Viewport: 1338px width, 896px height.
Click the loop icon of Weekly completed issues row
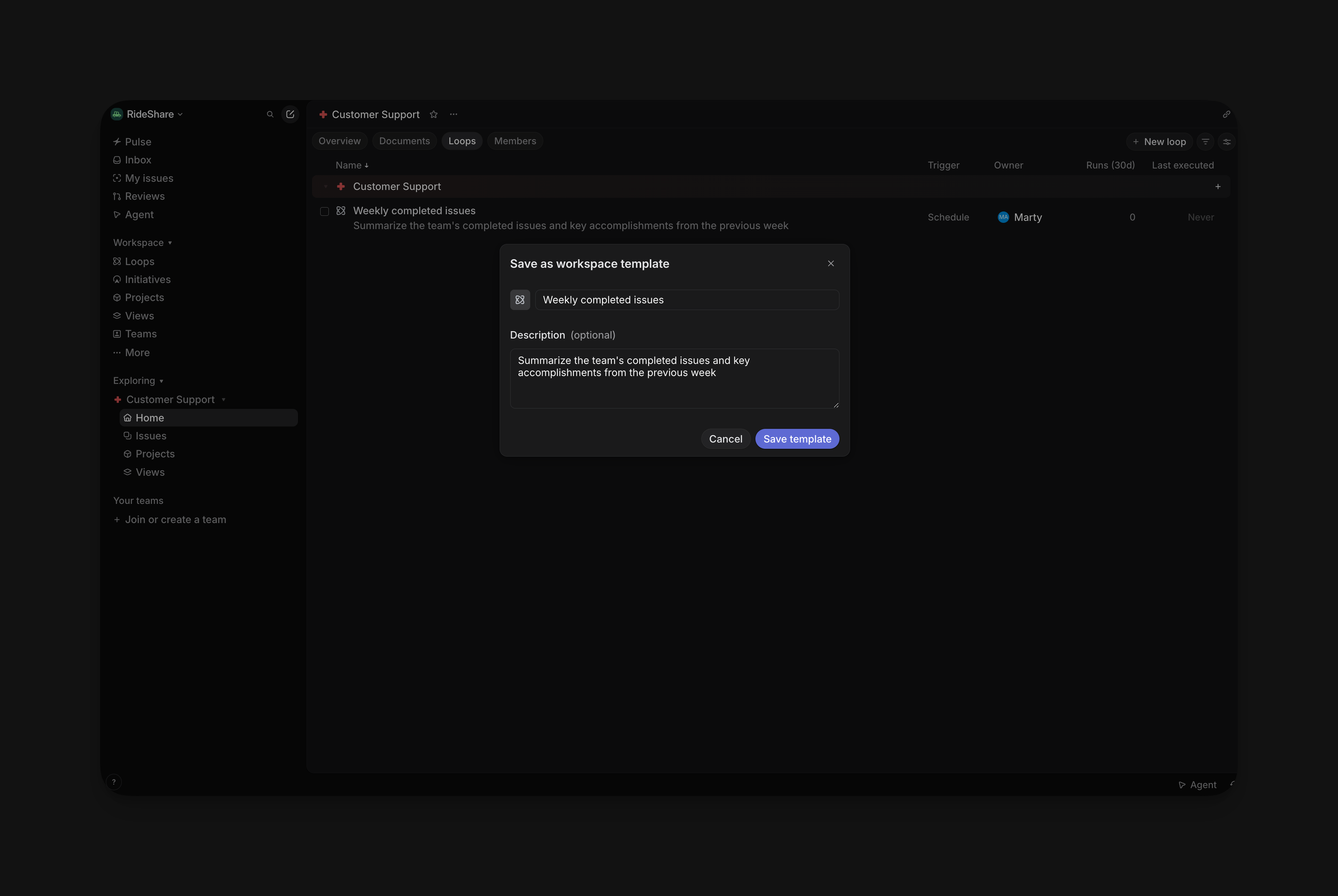pyautogui.click(x=341, y=211)
